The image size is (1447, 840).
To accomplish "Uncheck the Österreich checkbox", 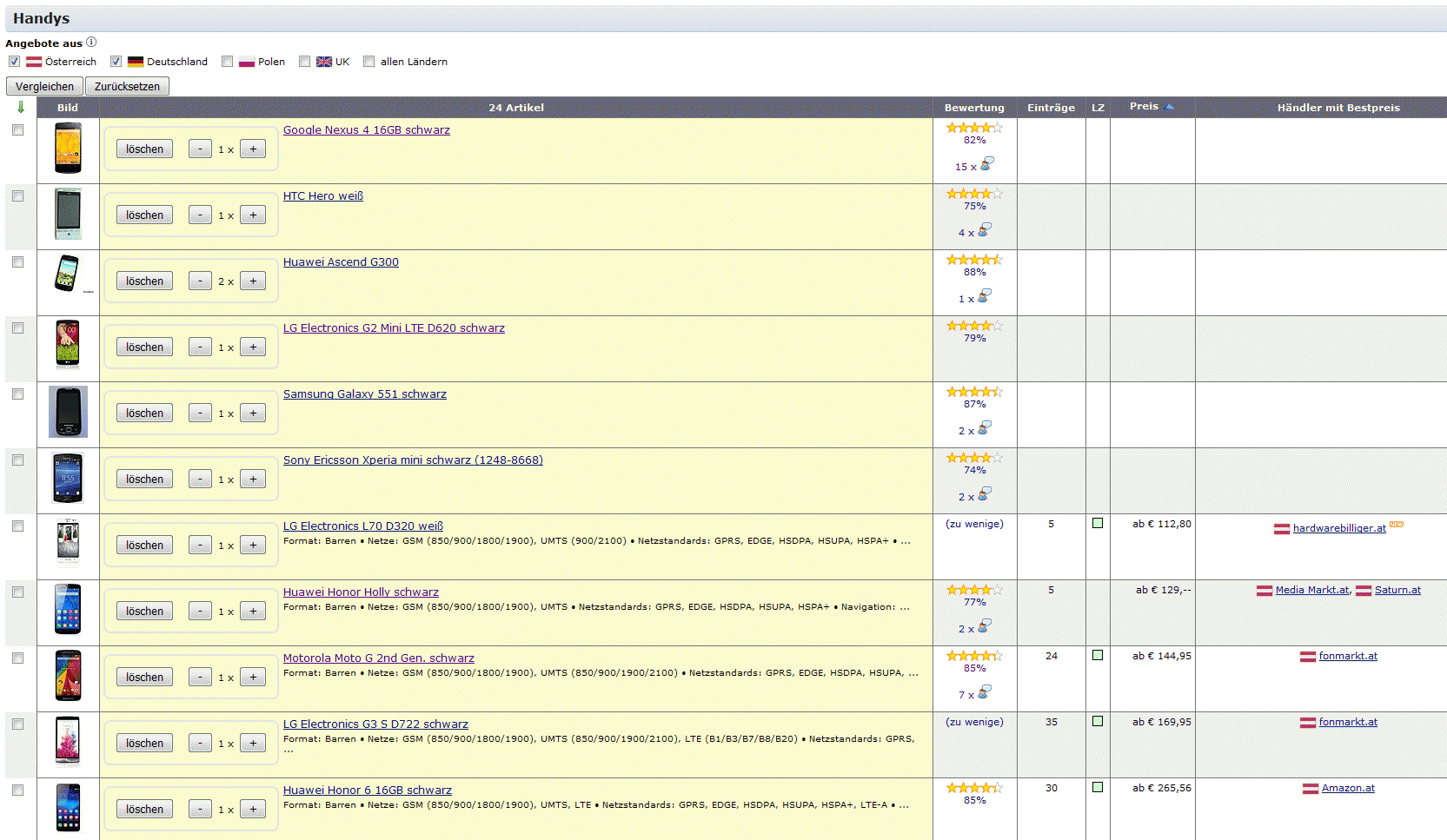I will click(14, 62).
